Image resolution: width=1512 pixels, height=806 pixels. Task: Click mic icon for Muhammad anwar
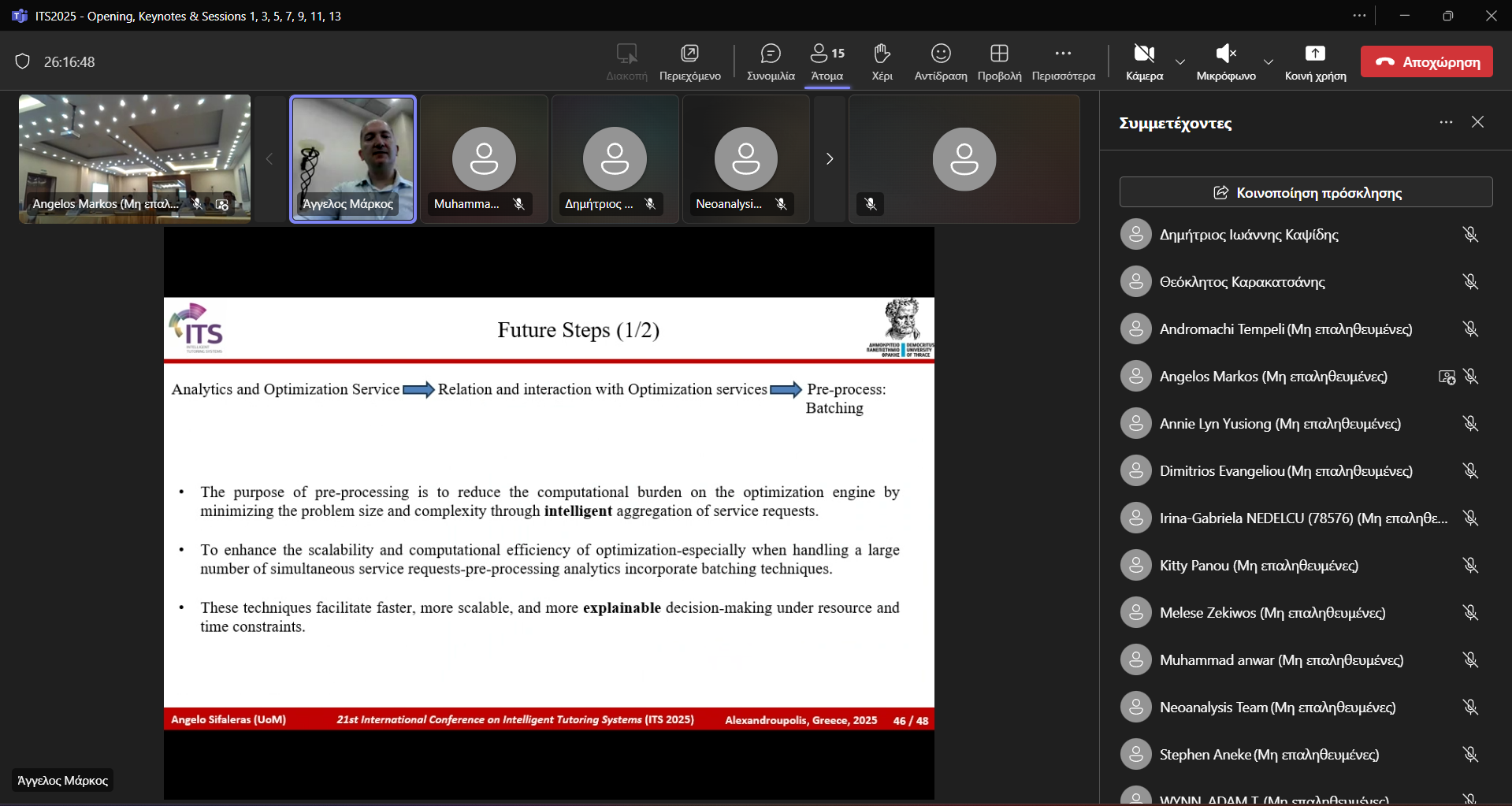point(1470,659)
